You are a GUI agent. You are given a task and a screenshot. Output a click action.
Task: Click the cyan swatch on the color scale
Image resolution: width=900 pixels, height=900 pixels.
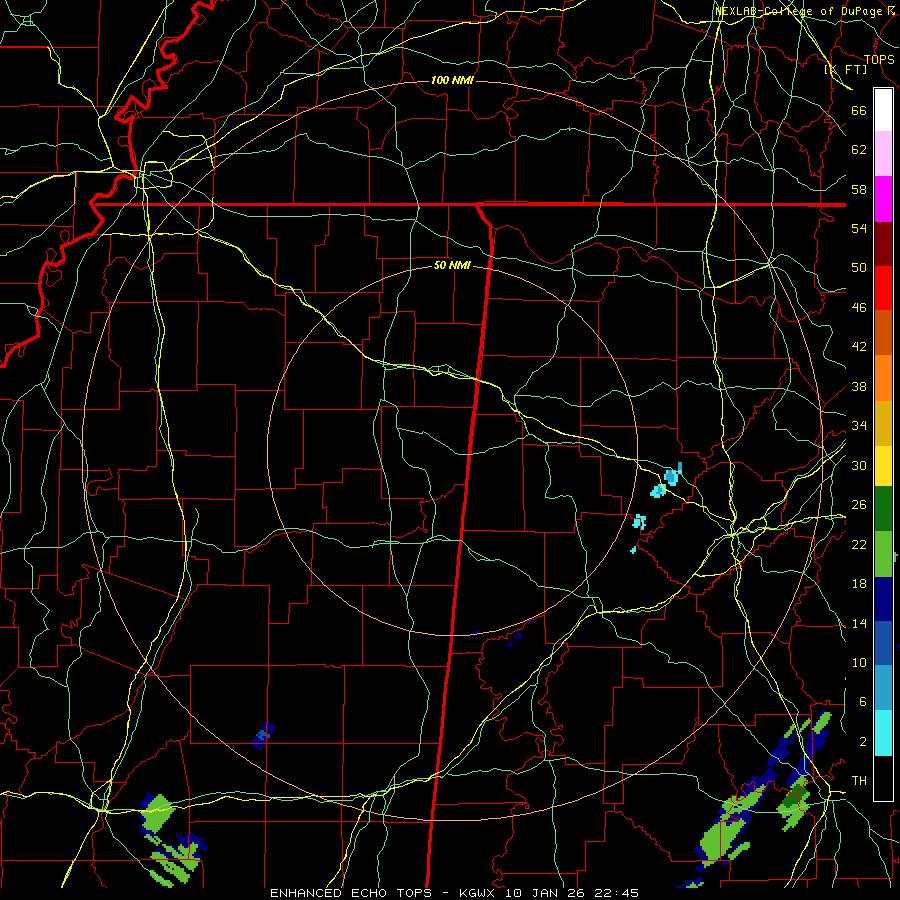(x=883, y=733)
